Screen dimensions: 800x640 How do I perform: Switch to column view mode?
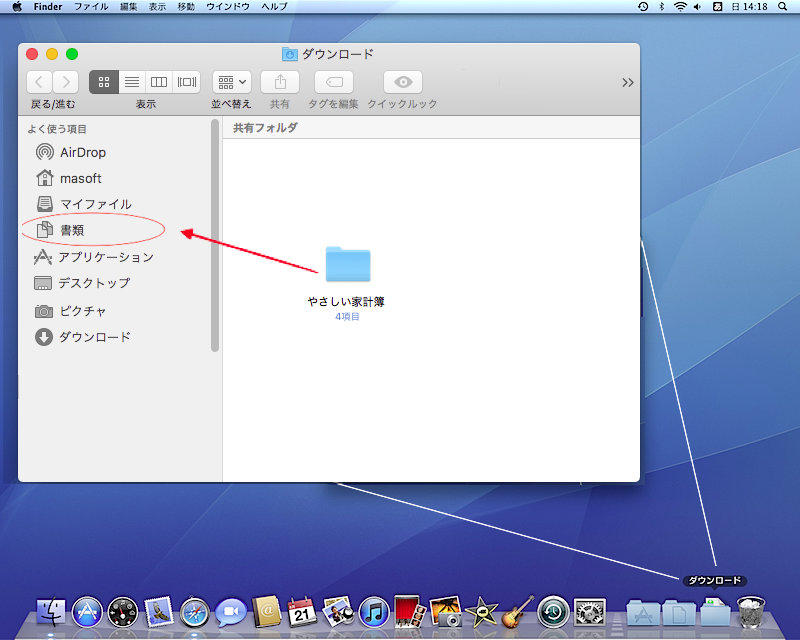click(159, 82)
